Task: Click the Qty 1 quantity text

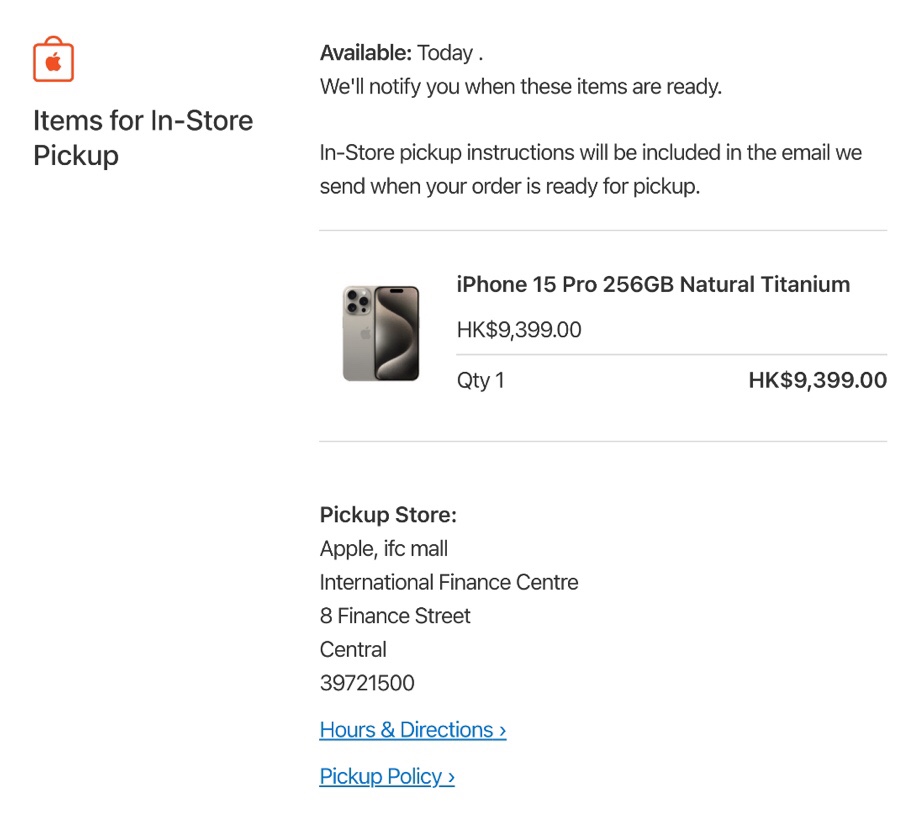Action: coord(481,380)
